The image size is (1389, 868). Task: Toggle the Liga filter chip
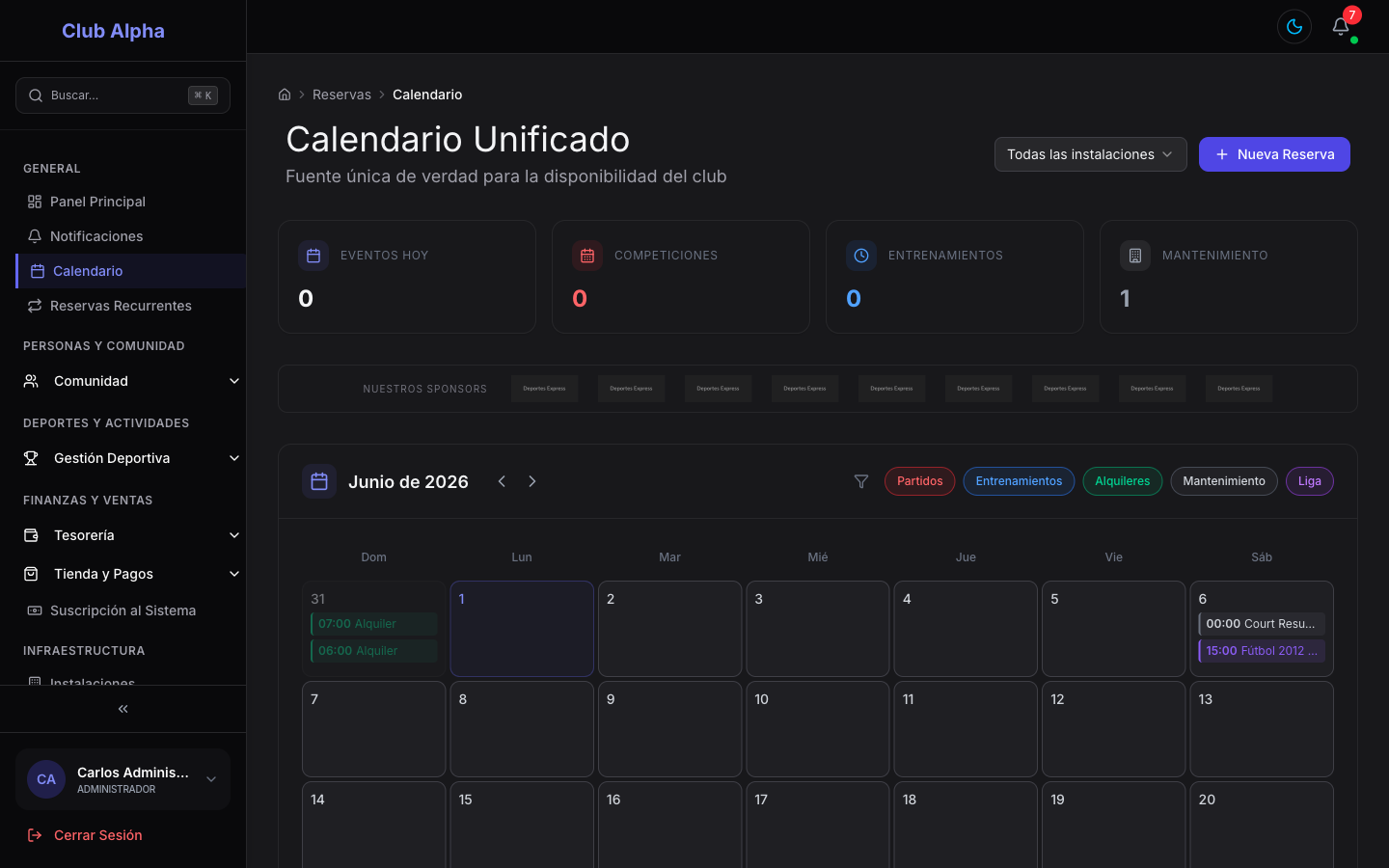(1310, 481)
